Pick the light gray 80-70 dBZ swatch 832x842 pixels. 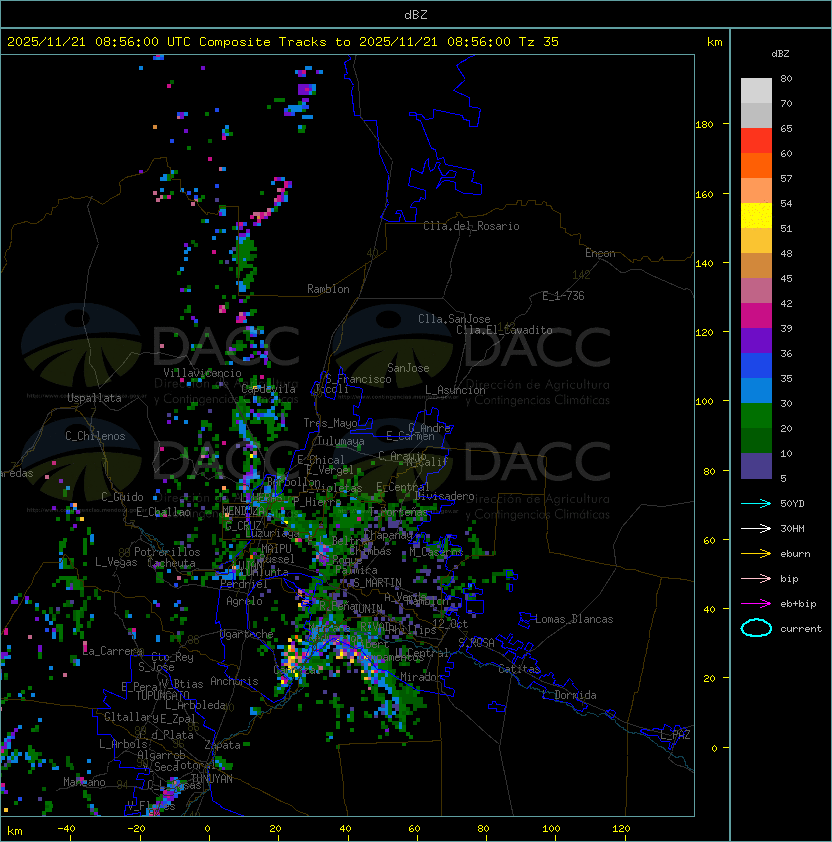click(756, 91)
